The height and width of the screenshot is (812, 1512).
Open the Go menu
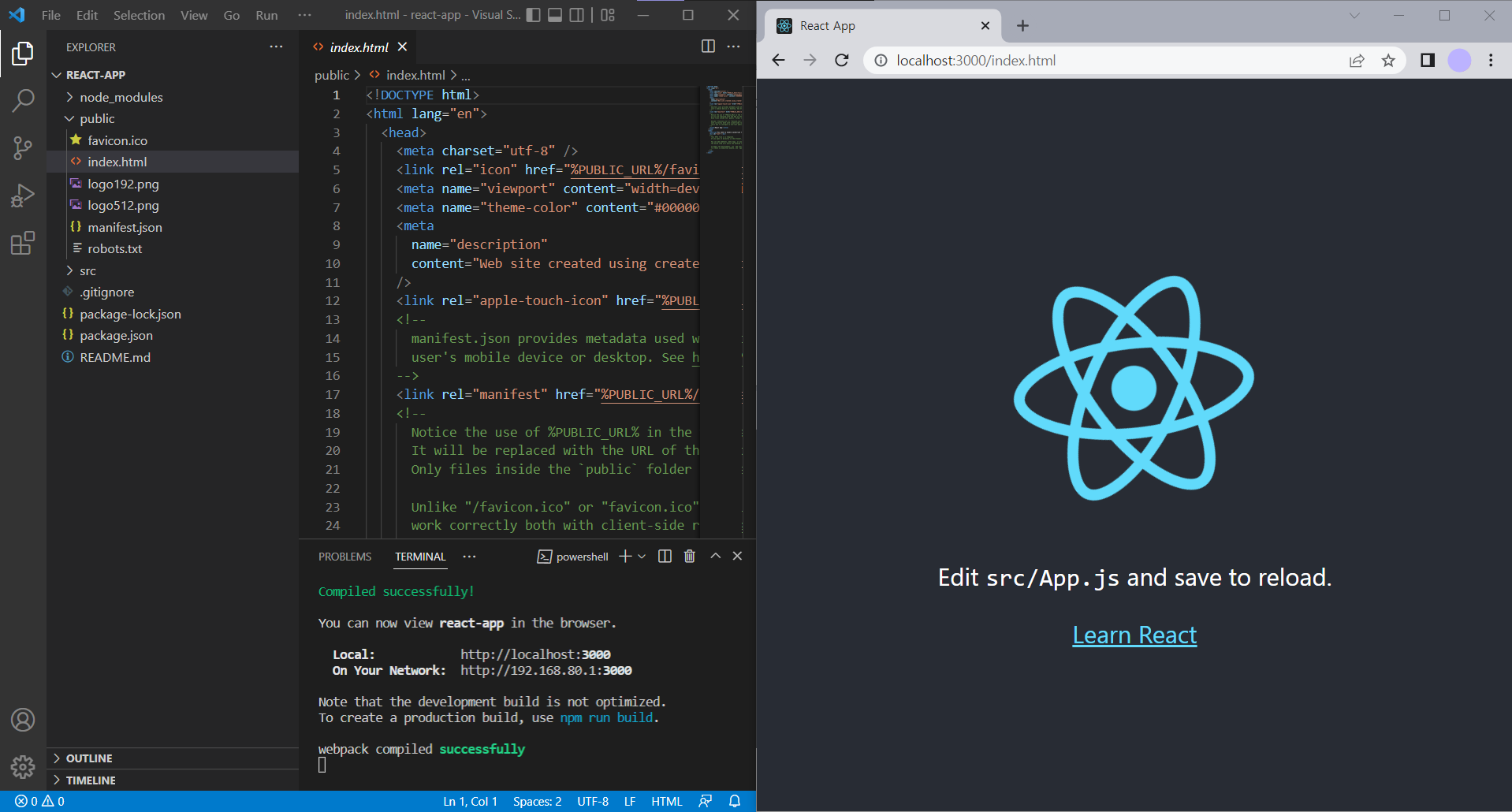231,15
